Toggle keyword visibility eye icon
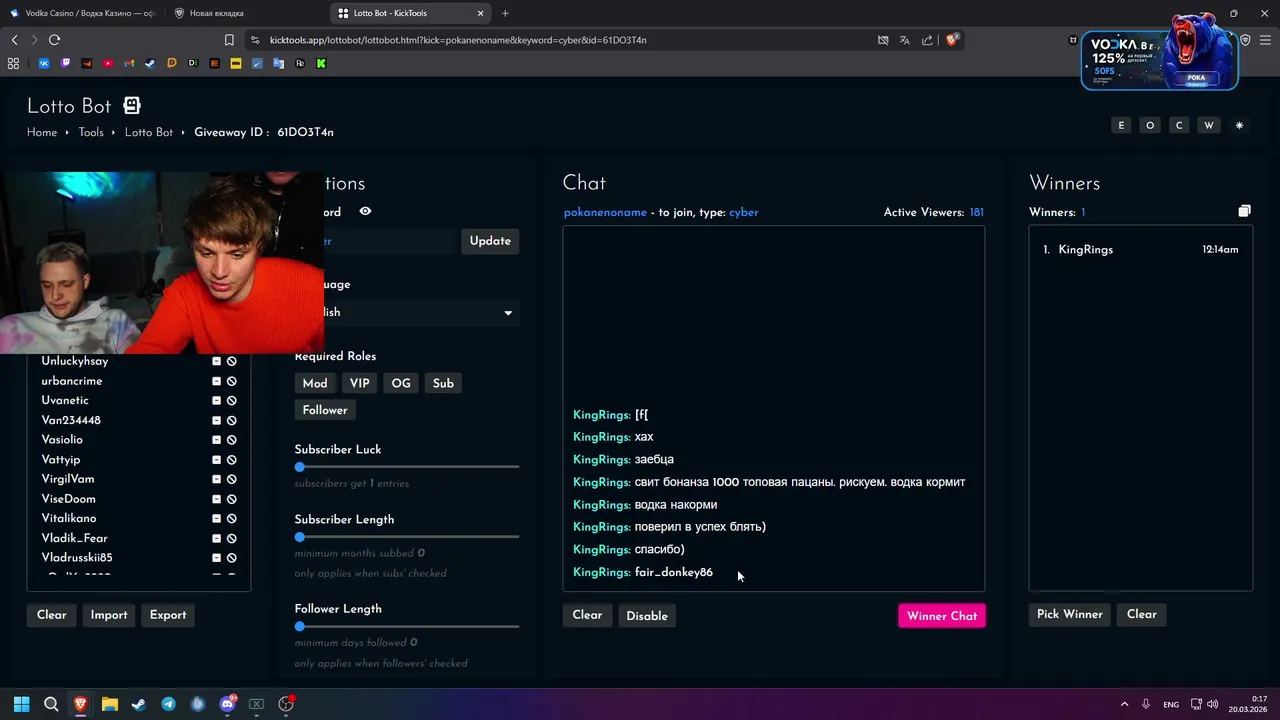Viewport: 1280px width, 720px height. point(365,212)
